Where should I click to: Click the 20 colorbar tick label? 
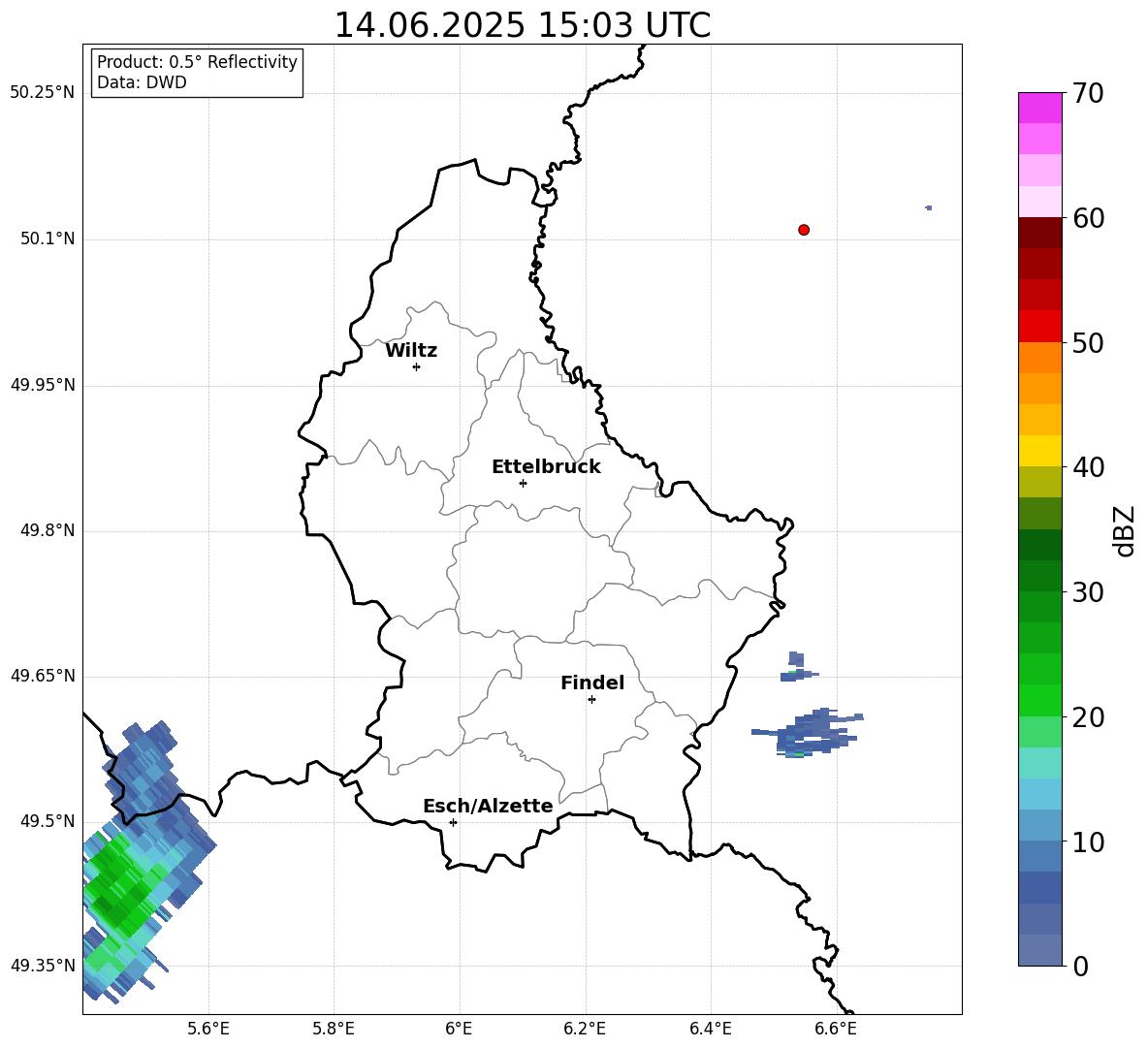[1087, 717]
